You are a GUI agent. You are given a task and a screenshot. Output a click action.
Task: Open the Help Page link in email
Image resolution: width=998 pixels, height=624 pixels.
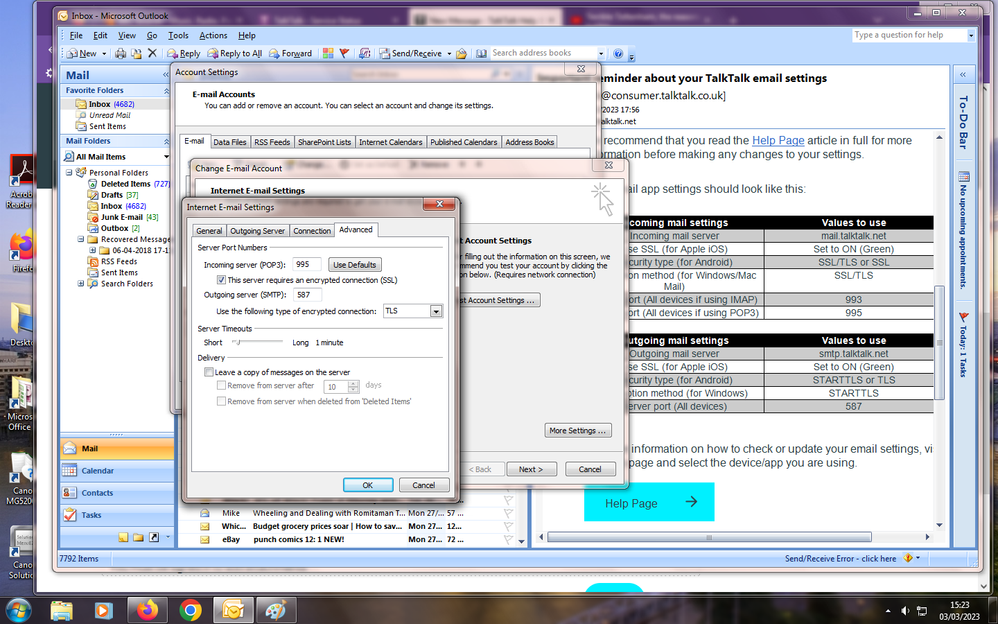point(778,141)
